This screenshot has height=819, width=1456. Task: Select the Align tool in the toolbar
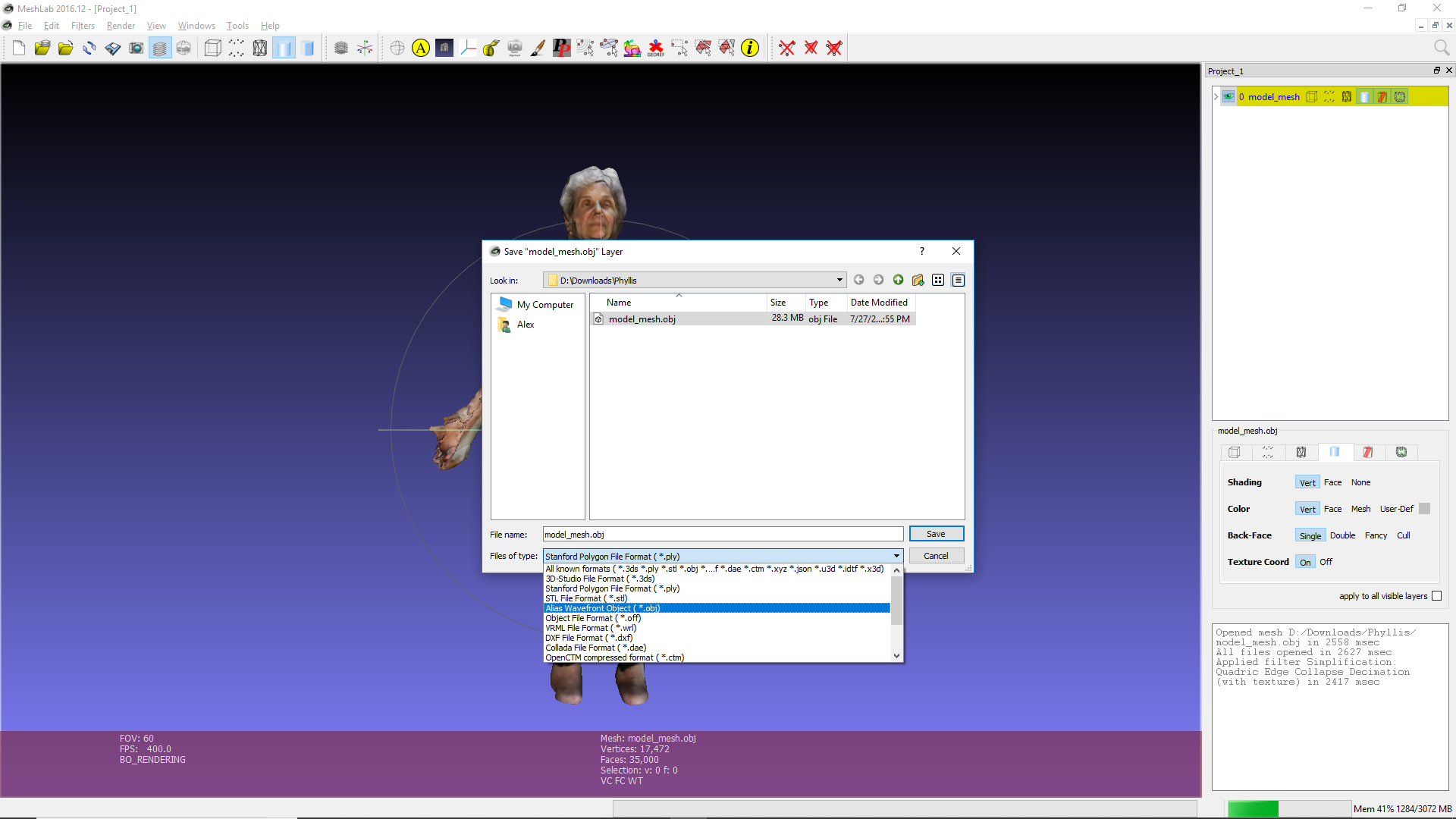421,47
